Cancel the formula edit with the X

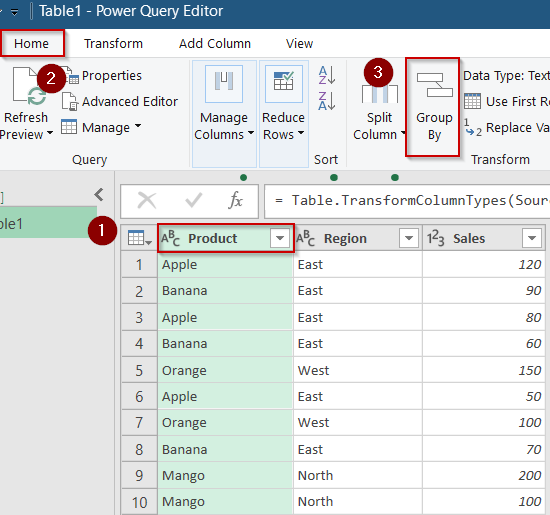[147, 201]
